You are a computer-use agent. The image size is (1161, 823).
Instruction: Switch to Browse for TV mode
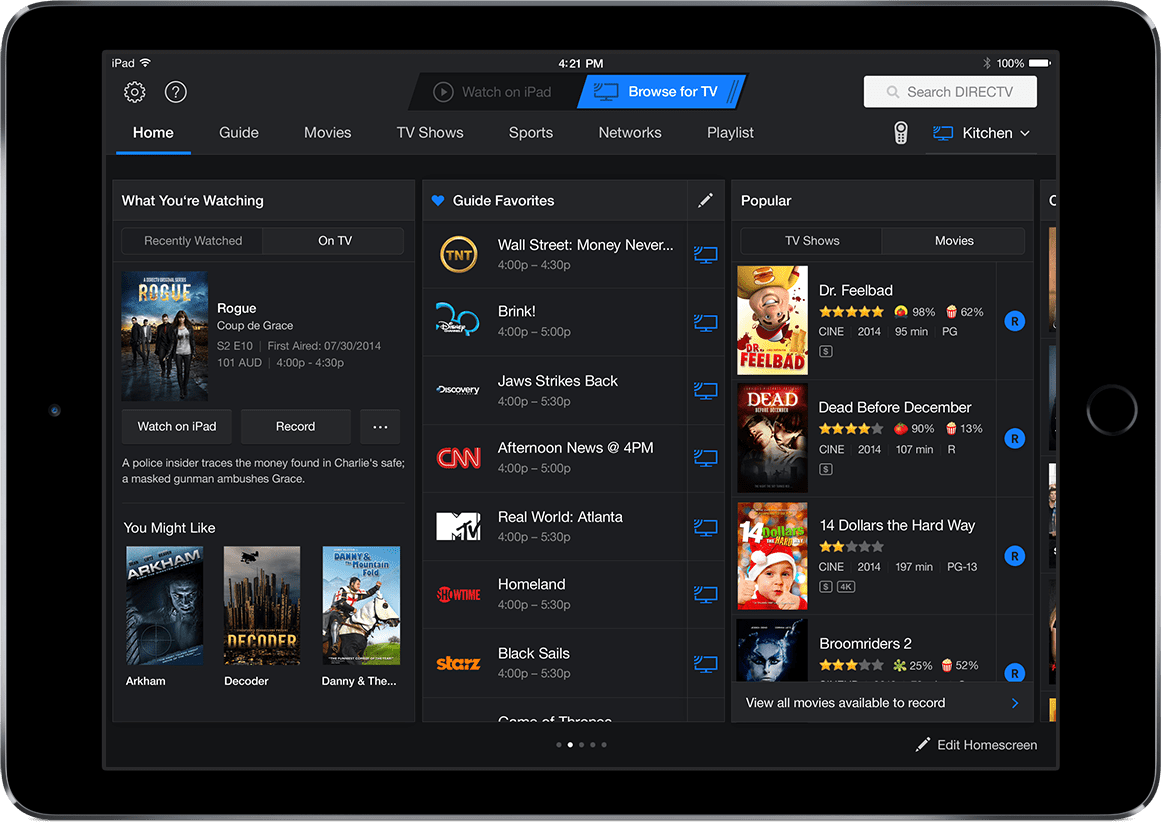(x=661, y=92)
